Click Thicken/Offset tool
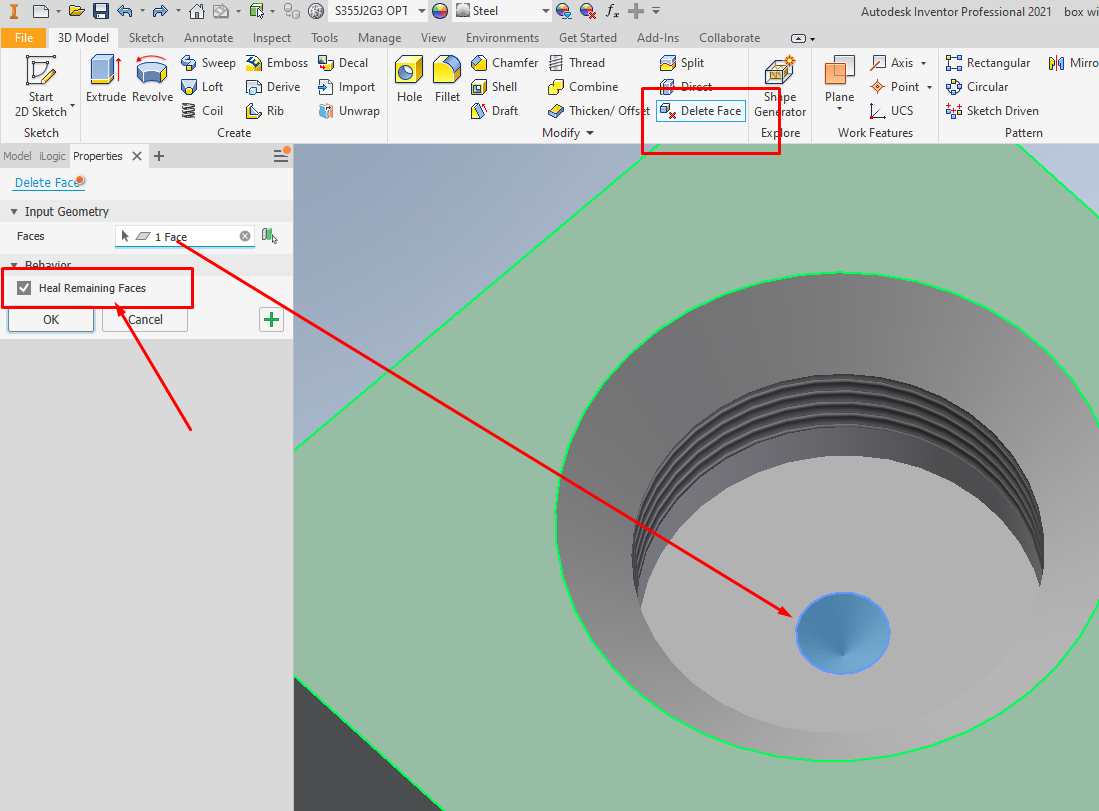 599,110
